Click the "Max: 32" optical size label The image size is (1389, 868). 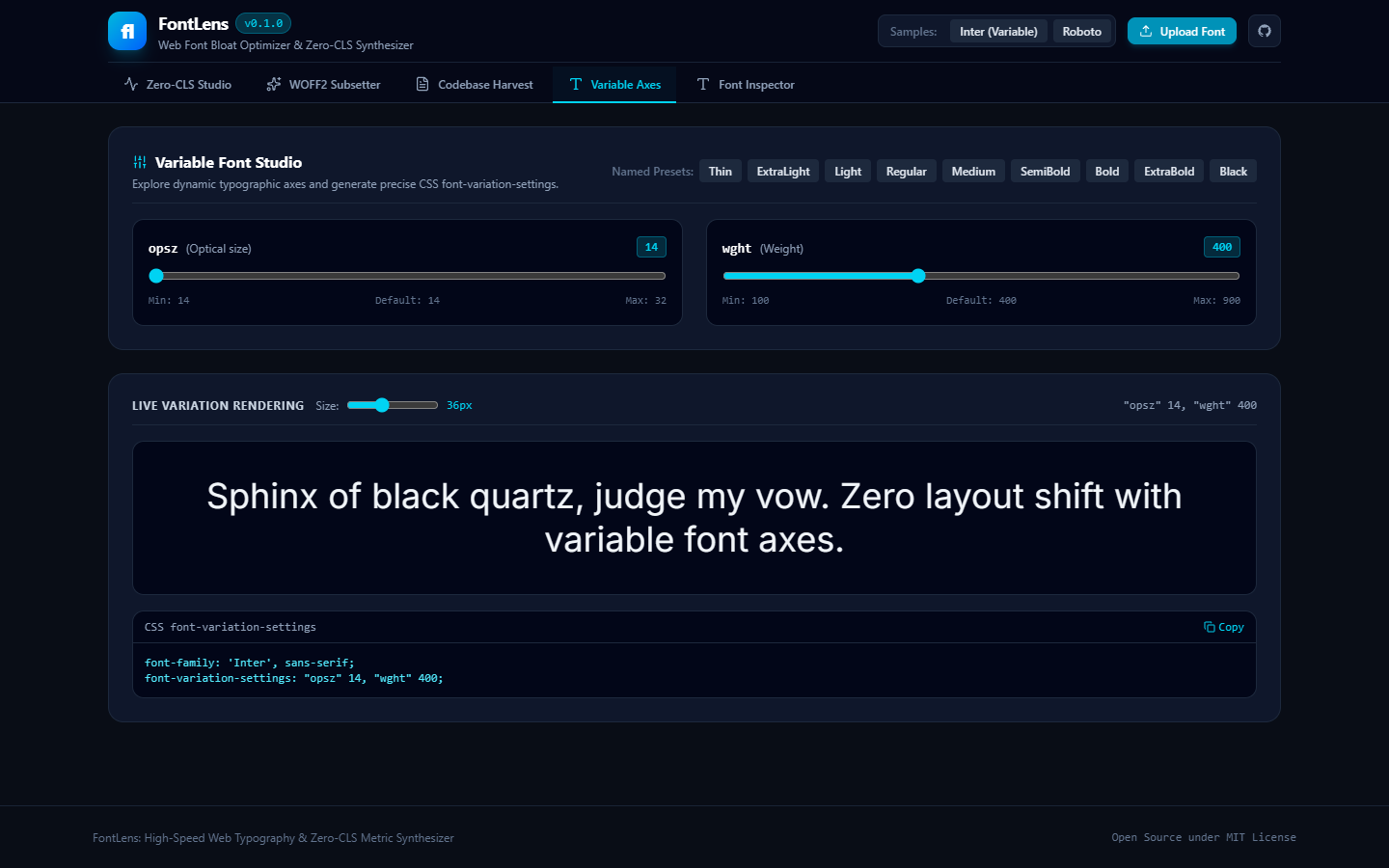point(645,301)
